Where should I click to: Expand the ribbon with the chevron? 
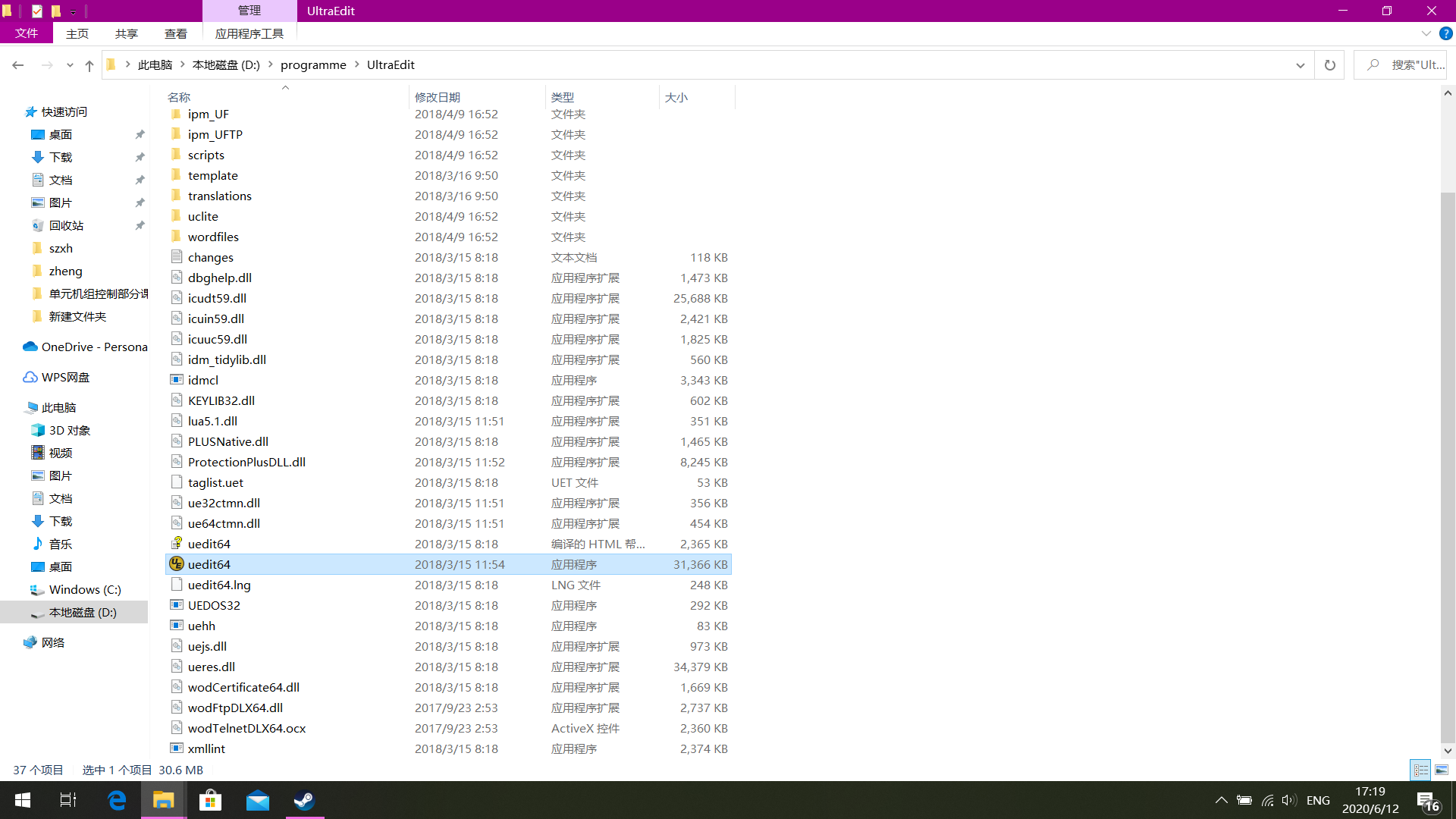(1426, 33)
